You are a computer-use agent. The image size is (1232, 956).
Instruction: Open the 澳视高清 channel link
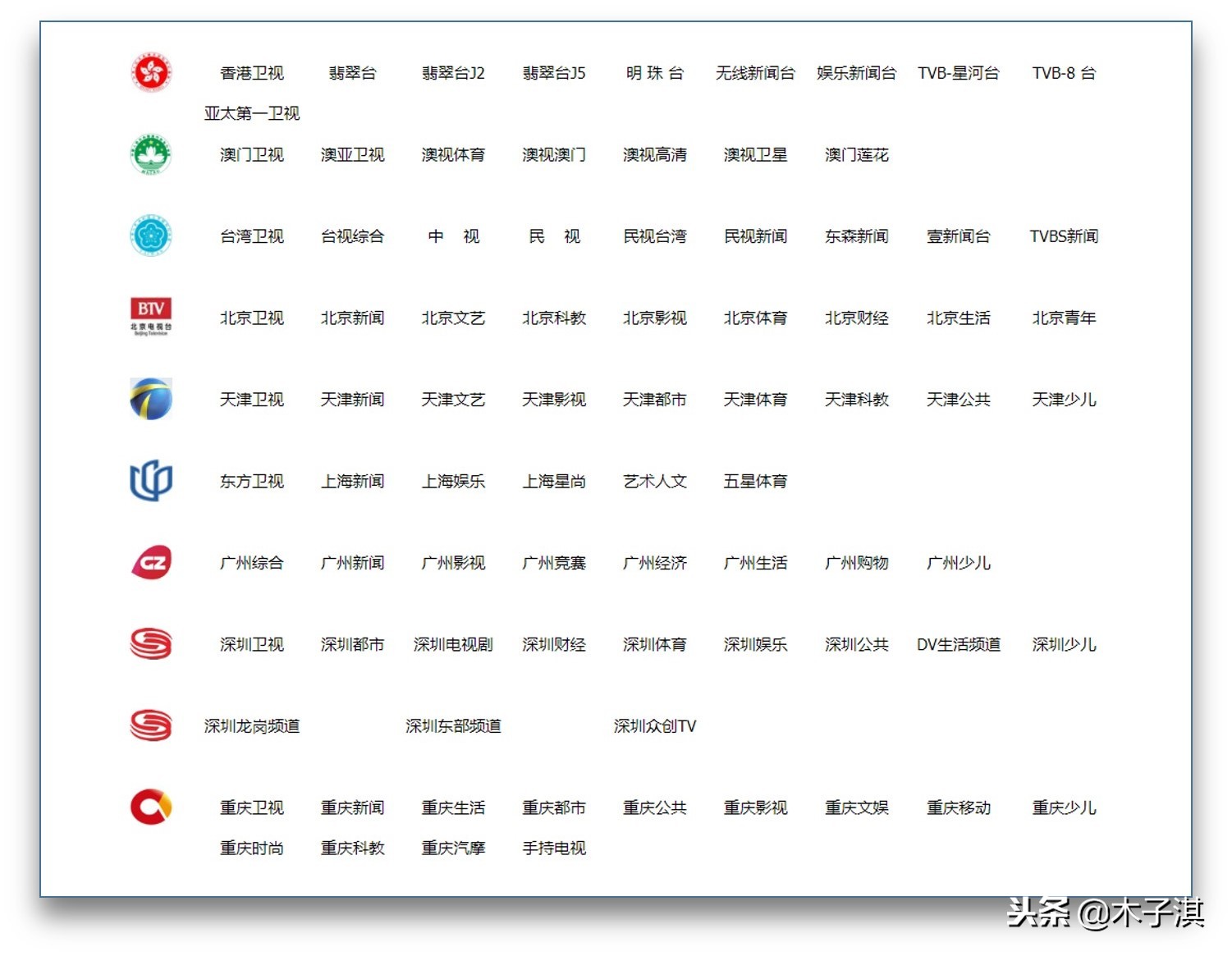[x=654, y=154]
